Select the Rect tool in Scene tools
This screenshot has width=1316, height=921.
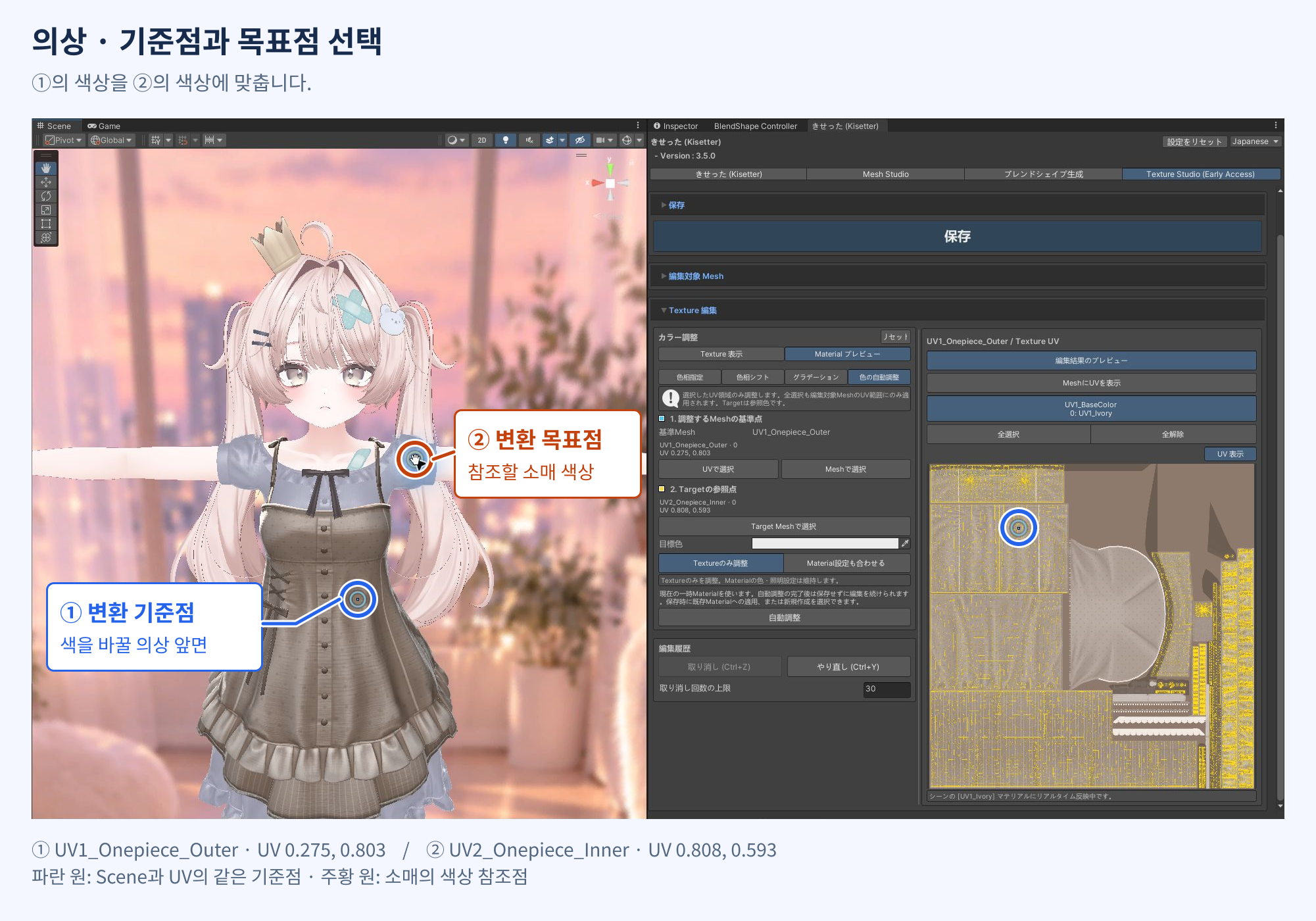click(46, 224)
